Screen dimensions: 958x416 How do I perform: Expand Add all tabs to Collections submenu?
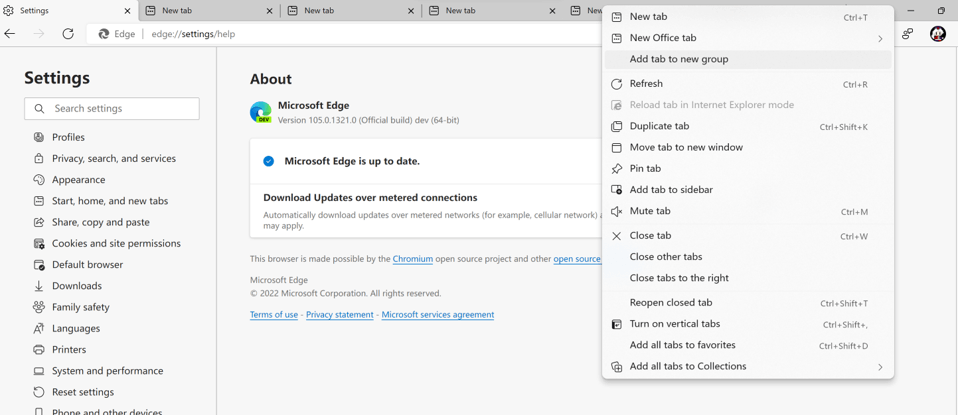coord(879,367)
